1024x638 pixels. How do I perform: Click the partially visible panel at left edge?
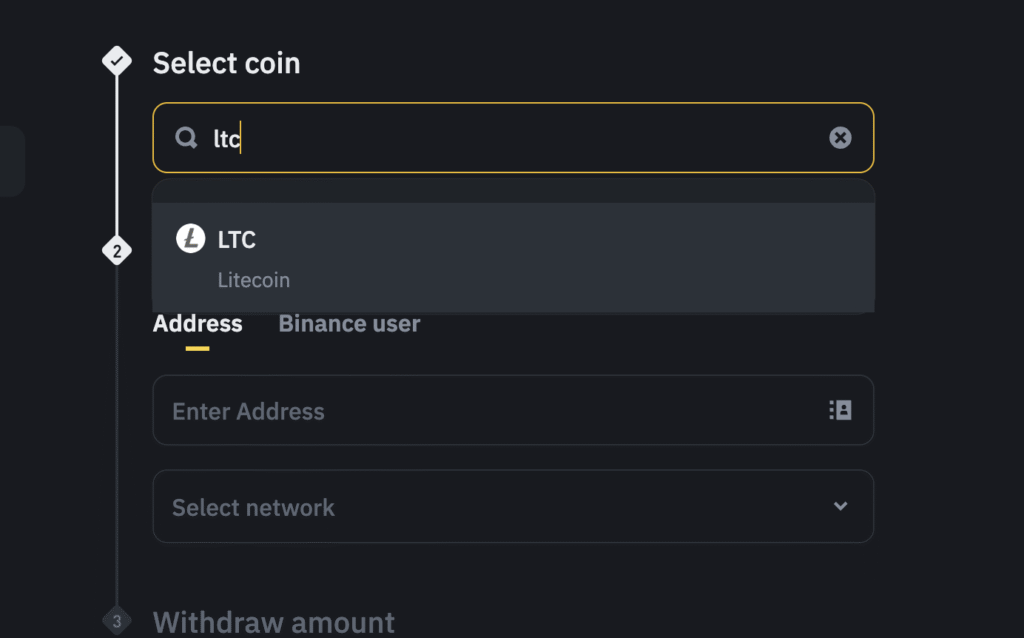[x=12, y=161]
